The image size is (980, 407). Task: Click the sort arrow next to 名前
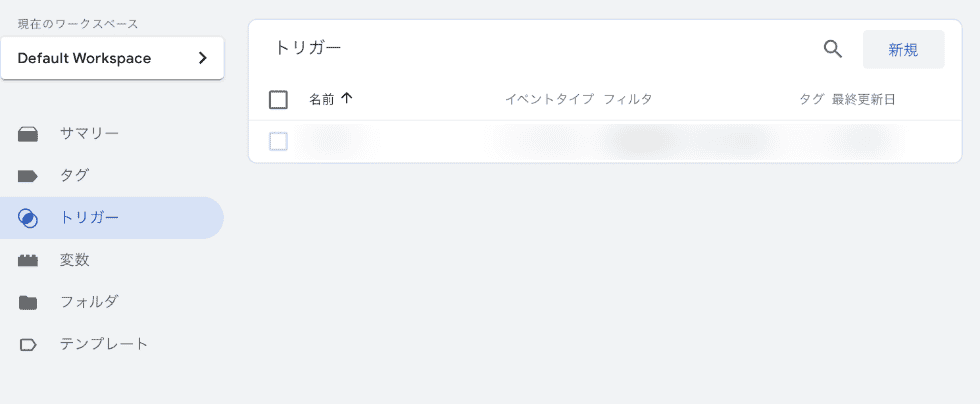coord(347,99)
